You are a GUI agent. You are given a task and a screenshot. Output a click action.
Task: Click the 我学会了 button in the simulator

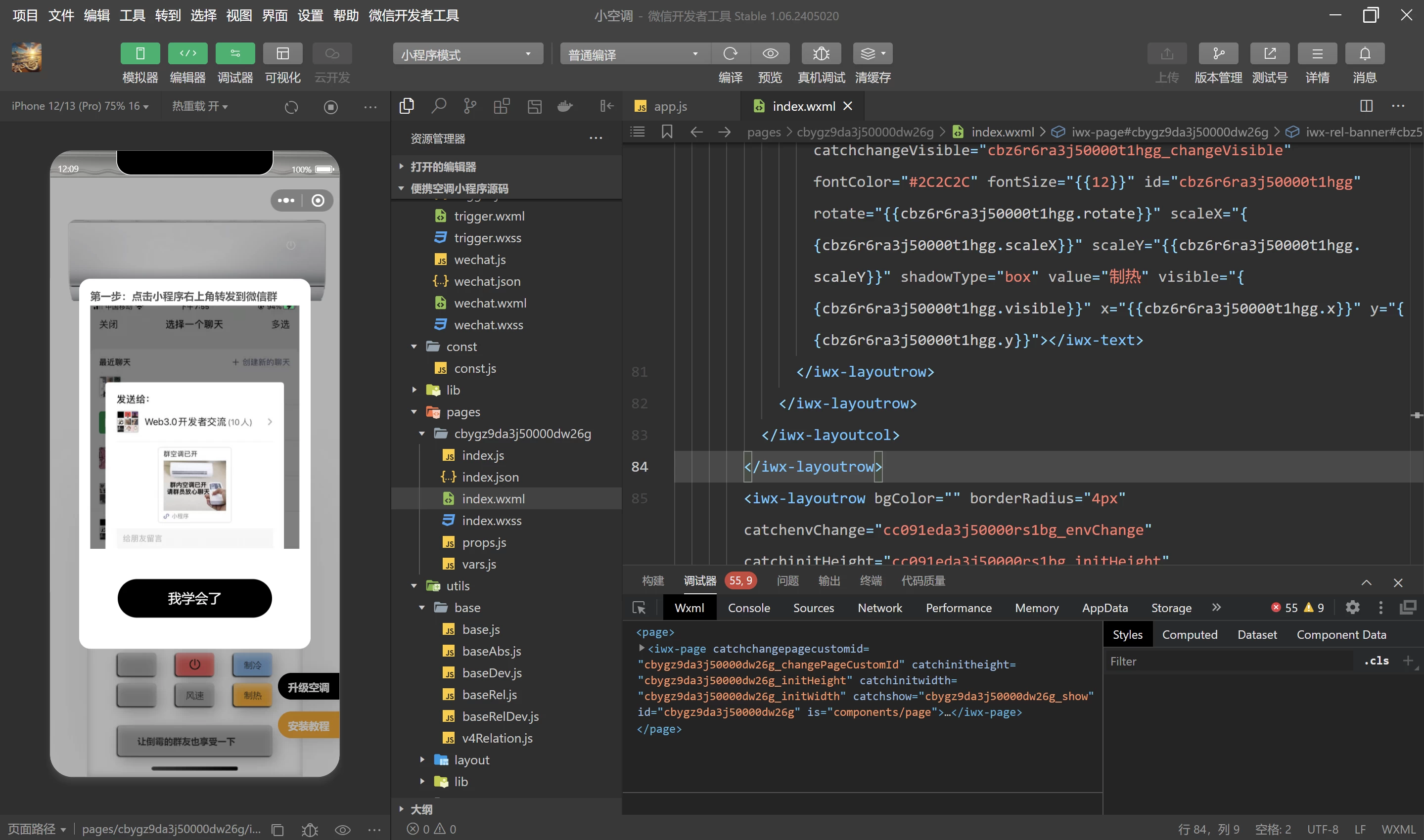coord(194,598)
